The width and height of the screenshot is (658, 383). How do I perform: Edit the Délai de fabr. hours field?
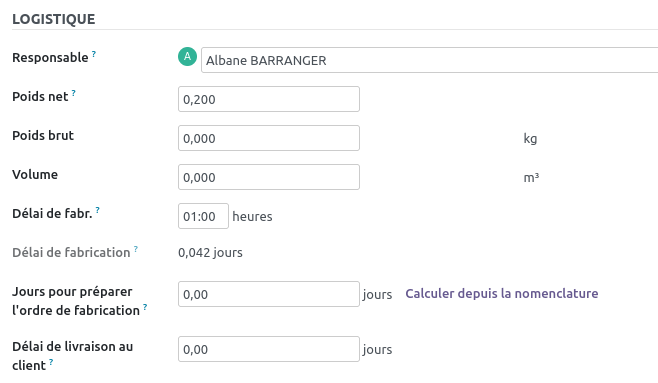(x=203, y=216)
